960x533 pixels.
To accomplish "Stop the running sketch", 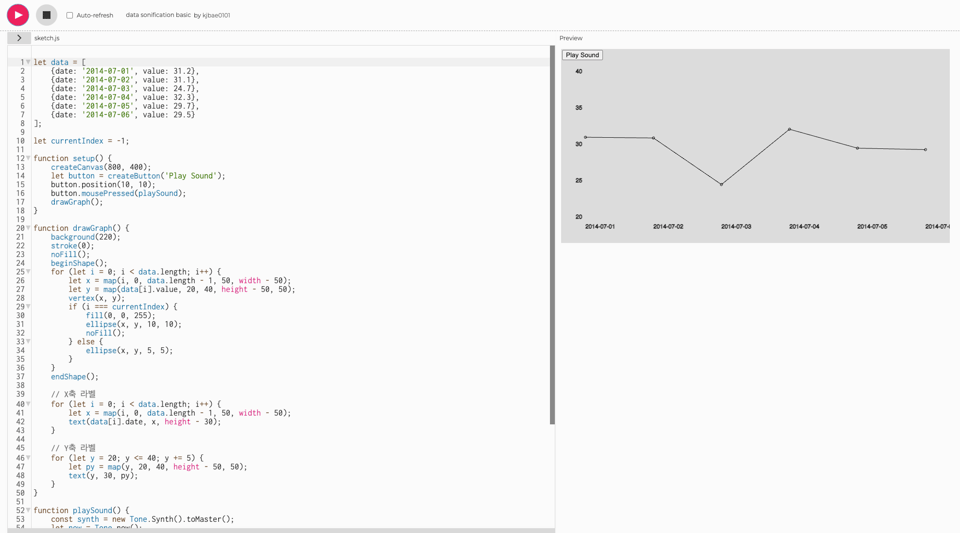I will coord(46,15).
